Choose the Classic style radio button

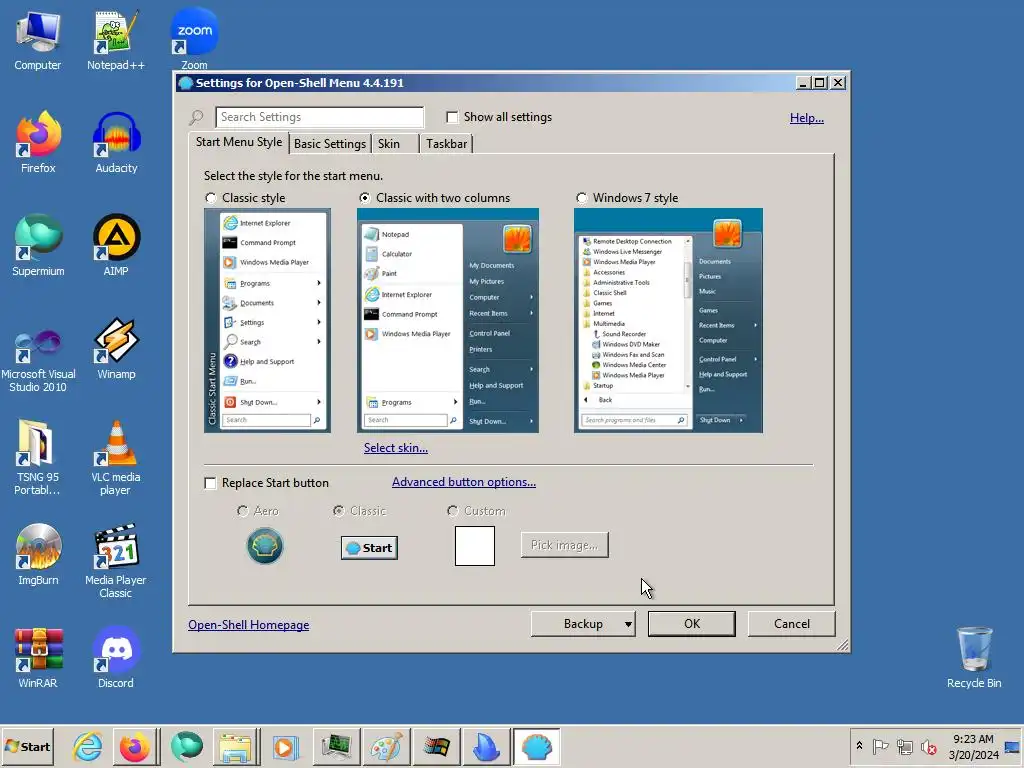click(x=211, y=198)
